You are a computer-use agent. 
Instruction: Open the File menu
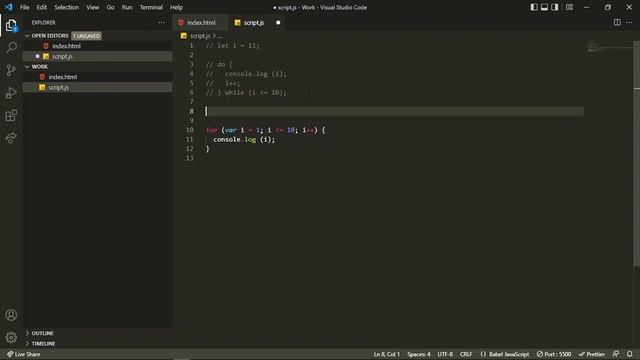[x=24, y=7]
